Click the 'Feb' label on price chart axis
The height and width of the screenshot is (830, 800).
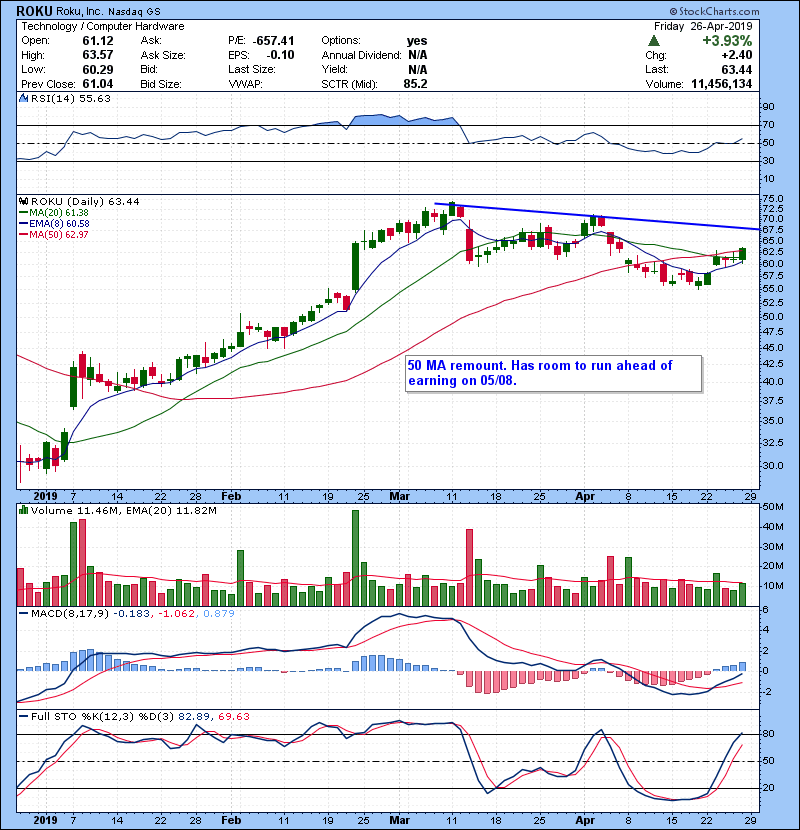click(x=231, y=497)
